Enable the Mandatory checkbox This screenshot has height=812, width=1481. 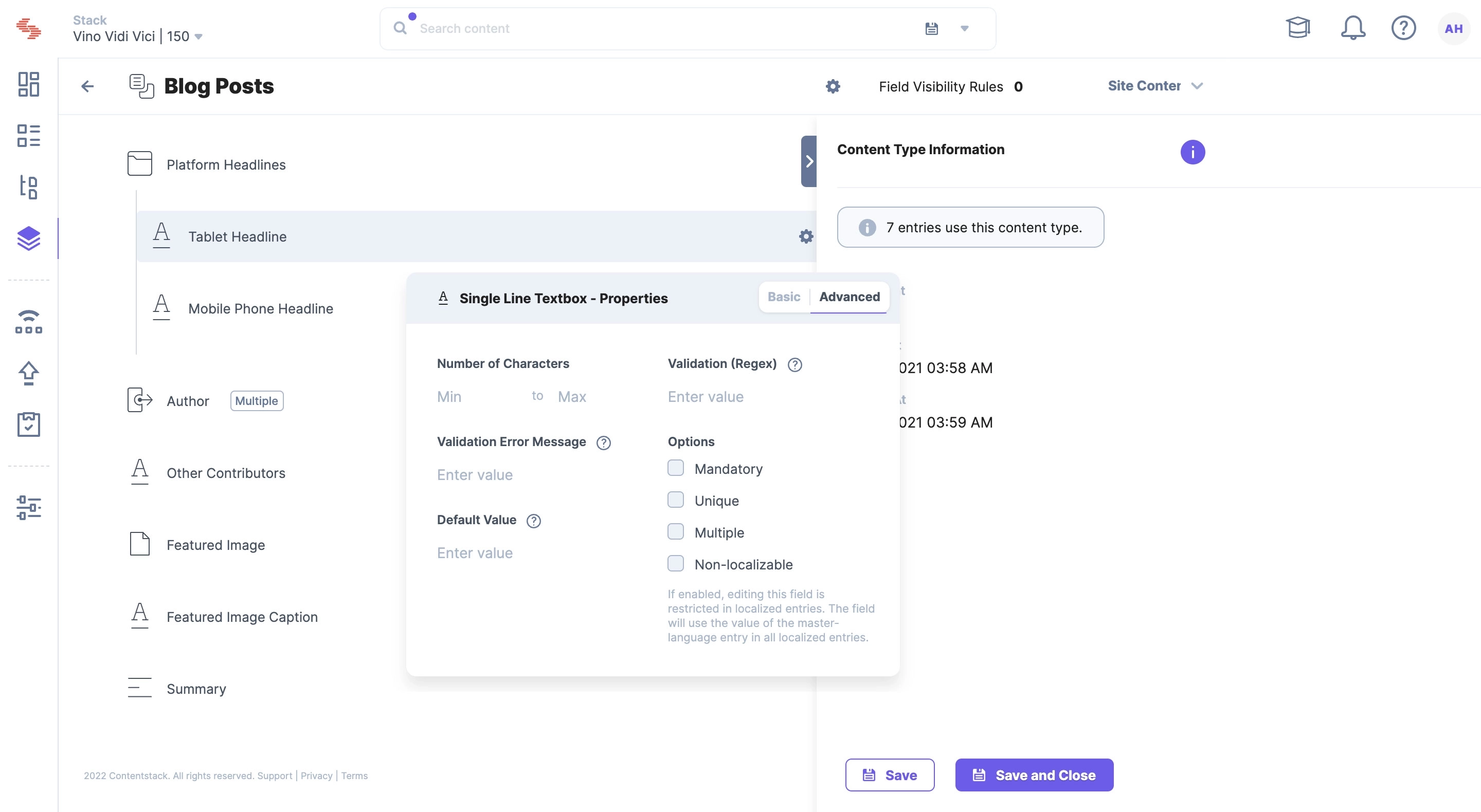676,468
